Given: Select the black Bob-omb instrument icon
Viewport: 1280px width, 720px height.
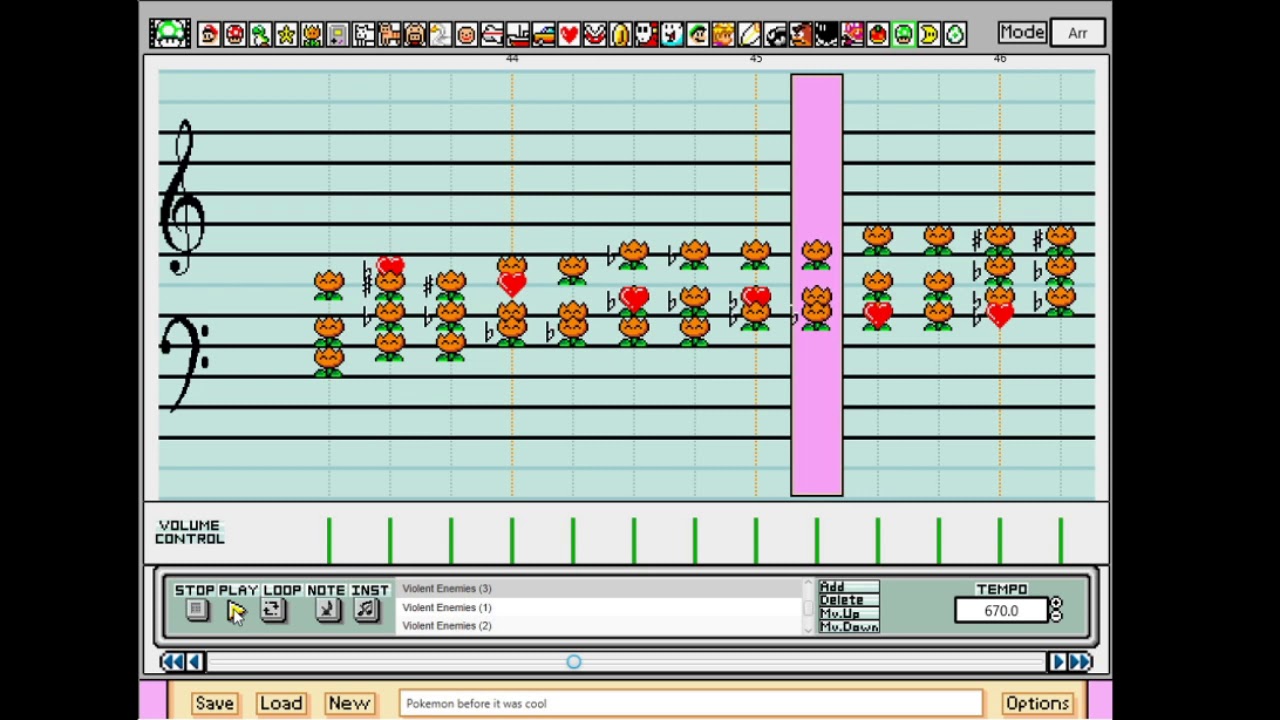Looking at the screenshot, I should point(826,34).
